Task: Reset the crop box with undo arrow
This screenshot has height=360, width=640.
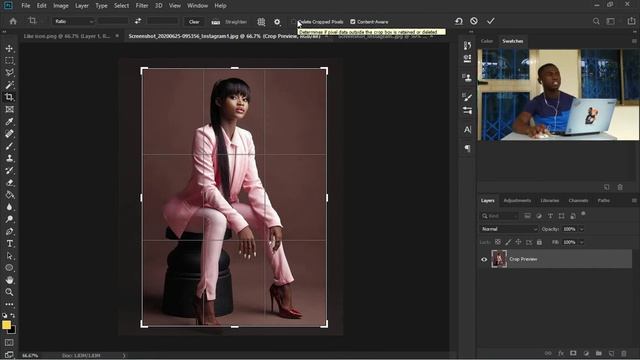Action: click(x=459, y=21)
